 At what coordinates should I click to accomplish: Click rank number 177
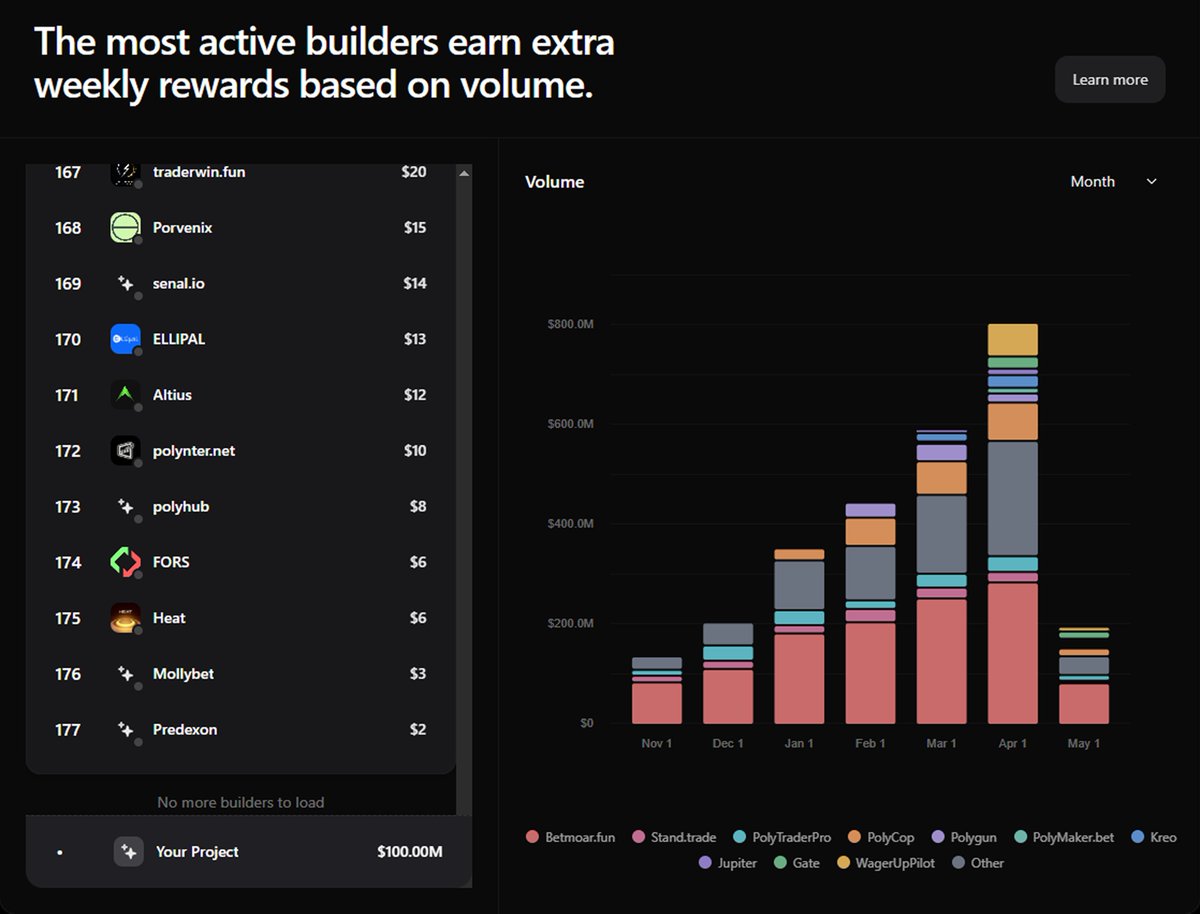(x=67, y=730)
